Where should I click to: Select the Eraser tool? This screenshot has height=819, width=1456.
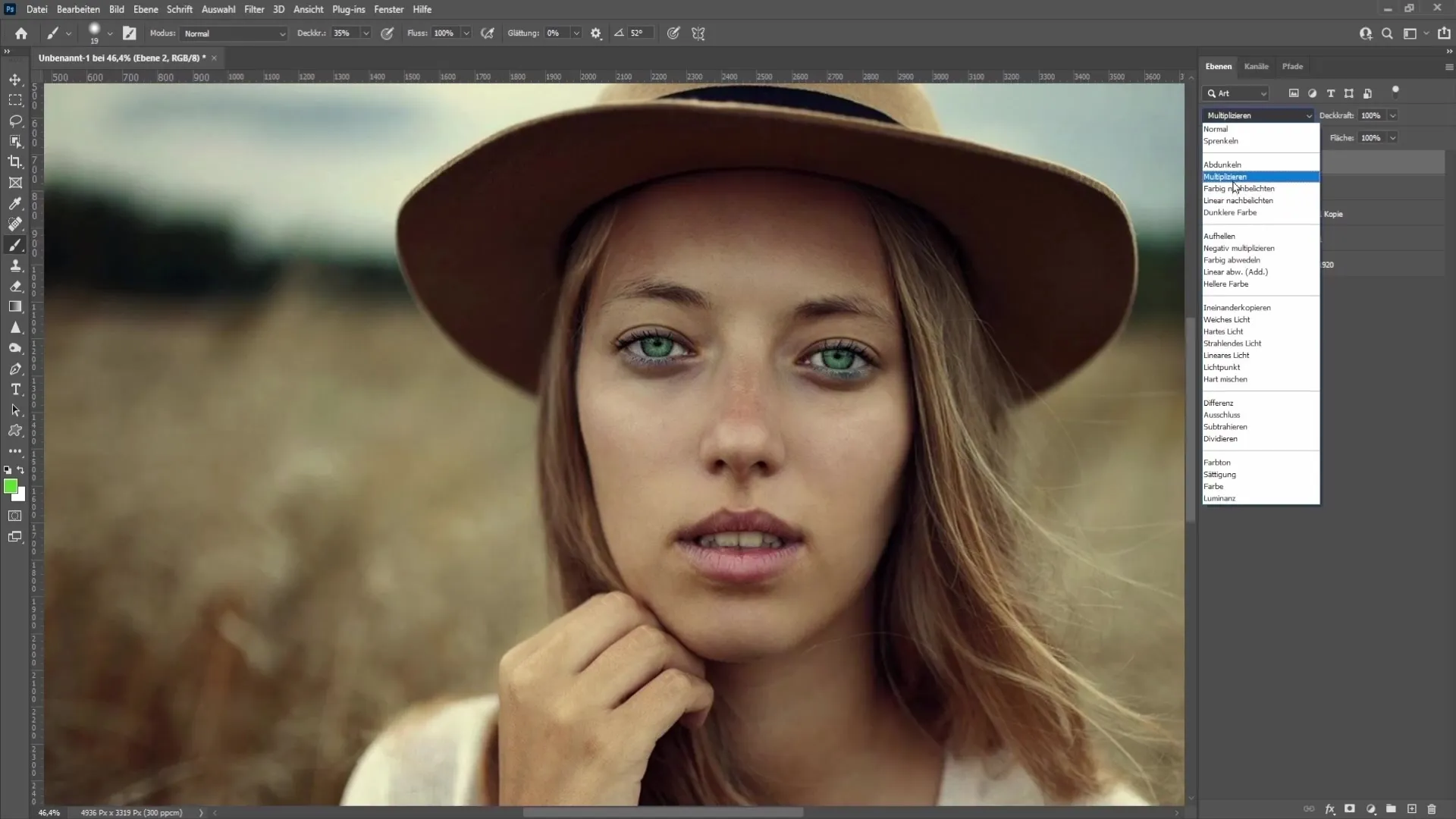(15, 286)
